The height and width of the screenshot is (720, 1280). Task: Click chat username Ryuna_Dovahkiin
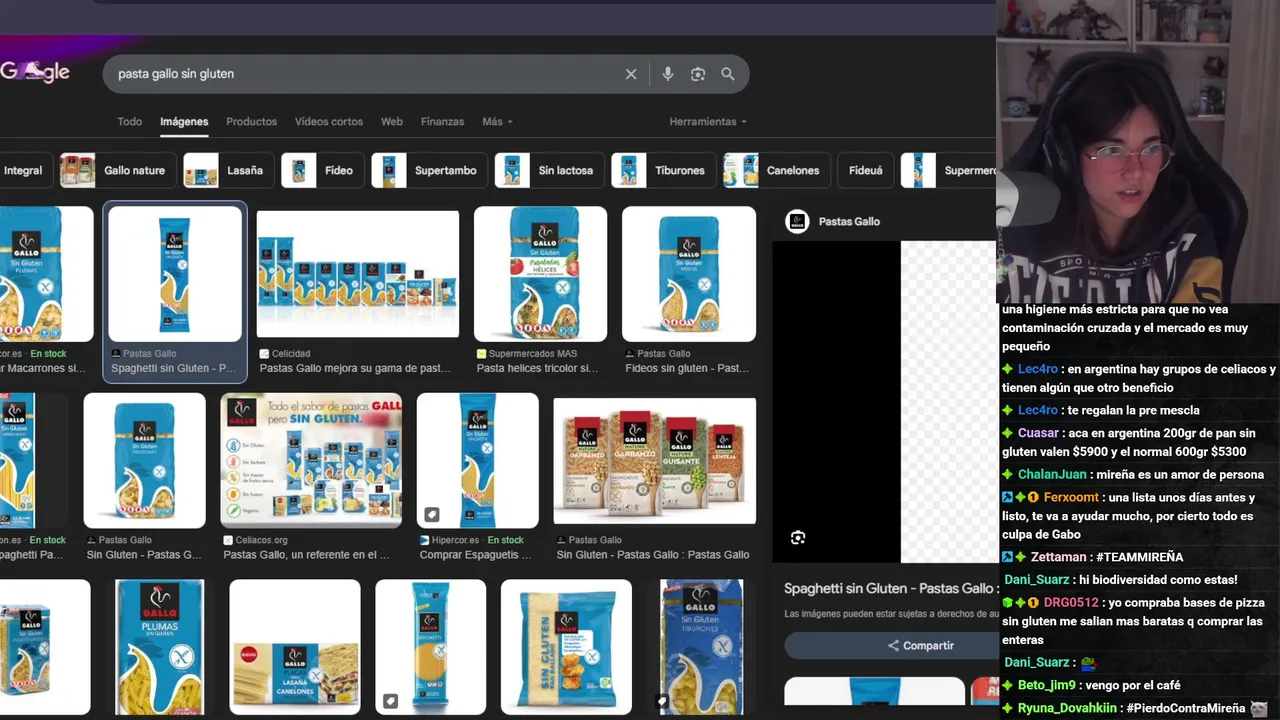coord(1067,708)
